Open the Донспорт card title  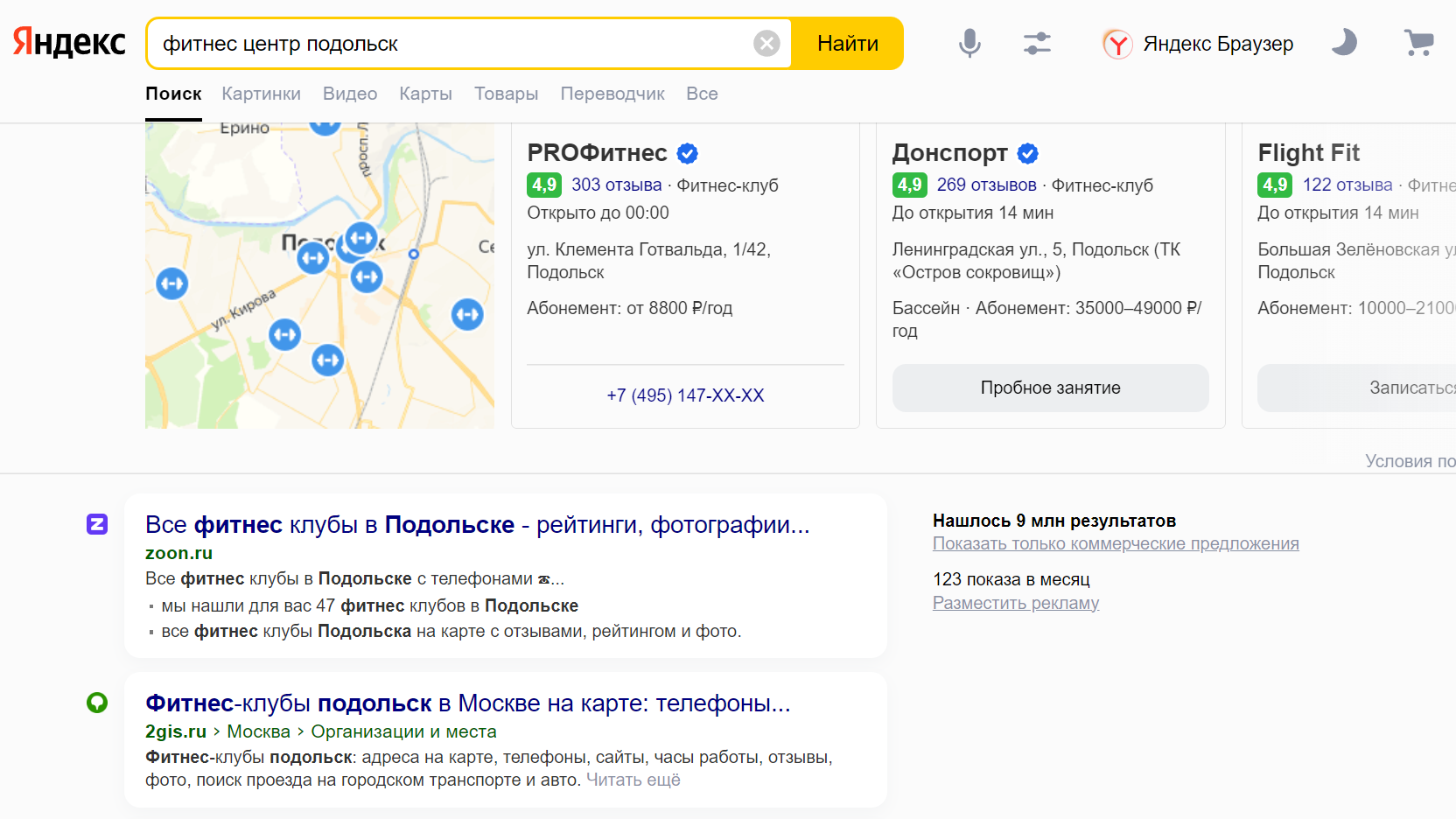coord(949,153)
